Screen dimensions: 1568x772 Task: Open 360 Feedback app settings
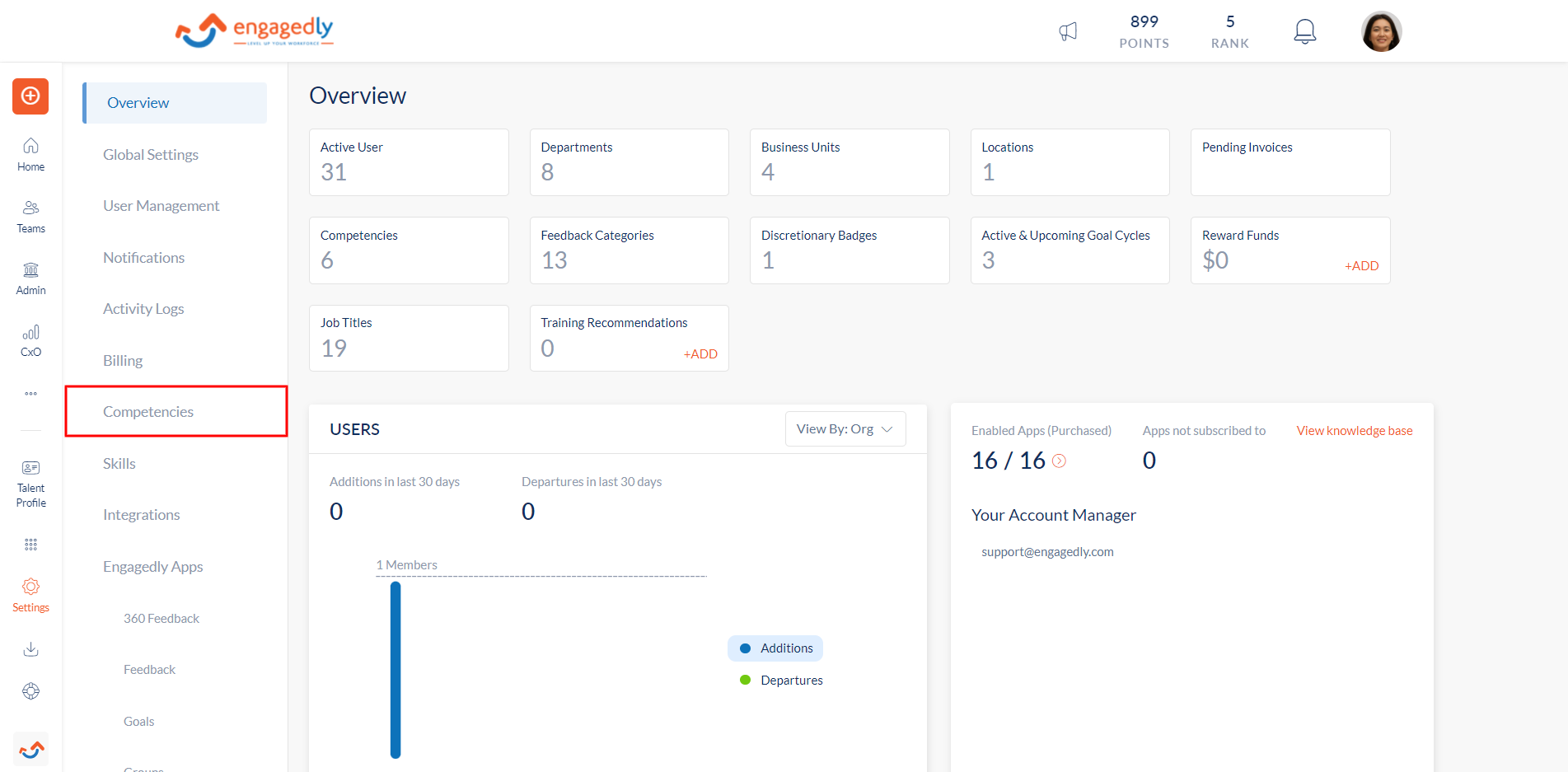(x=161, y=619)
